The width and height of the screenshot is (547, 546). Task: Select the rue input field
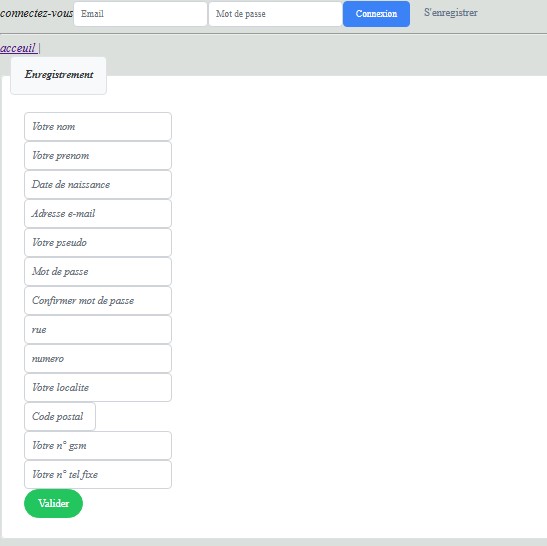pos(98,329)
